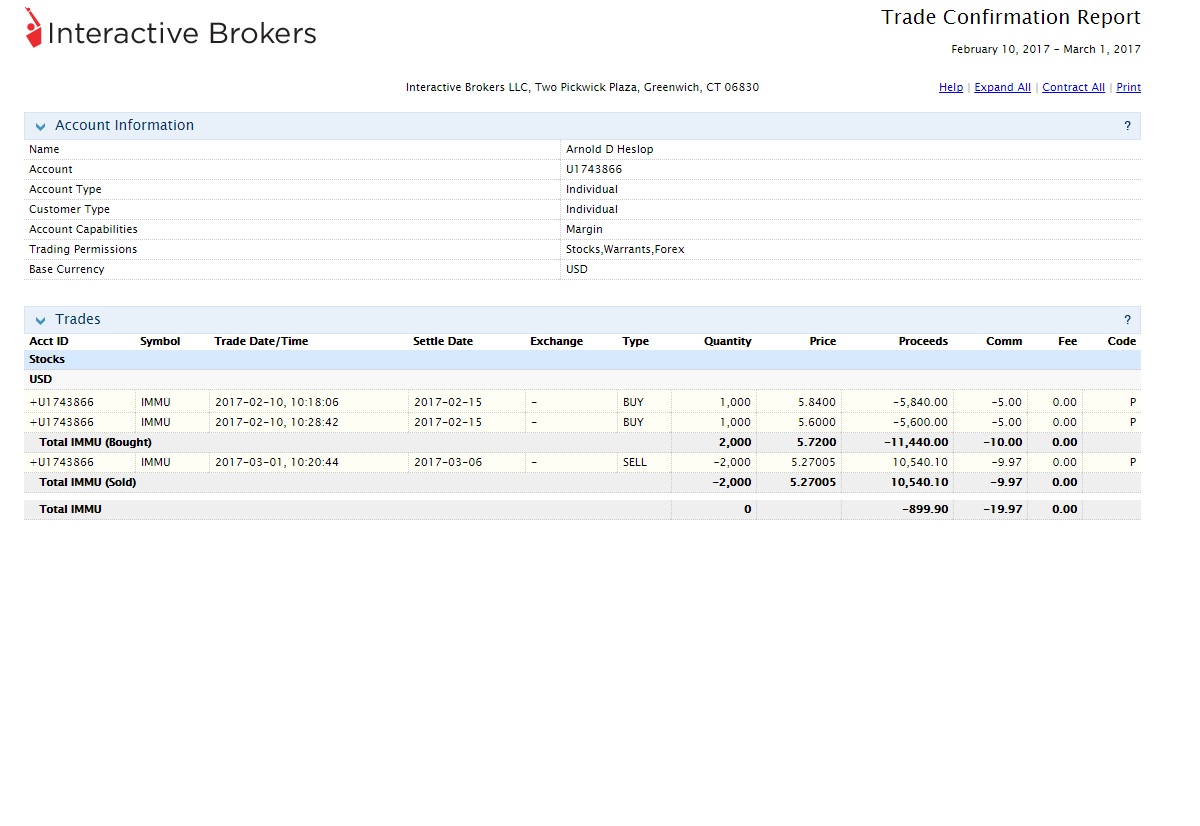
Task: Click the Interactive Brokers logo
Action: 171,29
